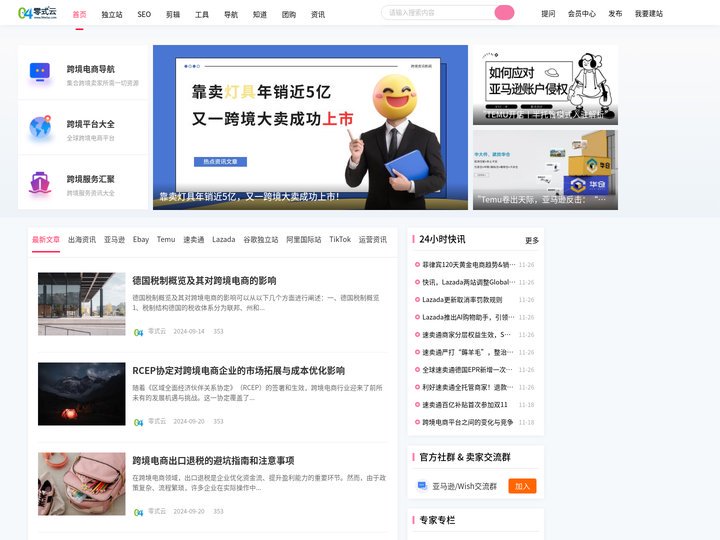Open article RCEP协定对跨境电商企业的市场拓展
Image resolution: width=720 pixels, height=540 pixels.
click(239, 371)
